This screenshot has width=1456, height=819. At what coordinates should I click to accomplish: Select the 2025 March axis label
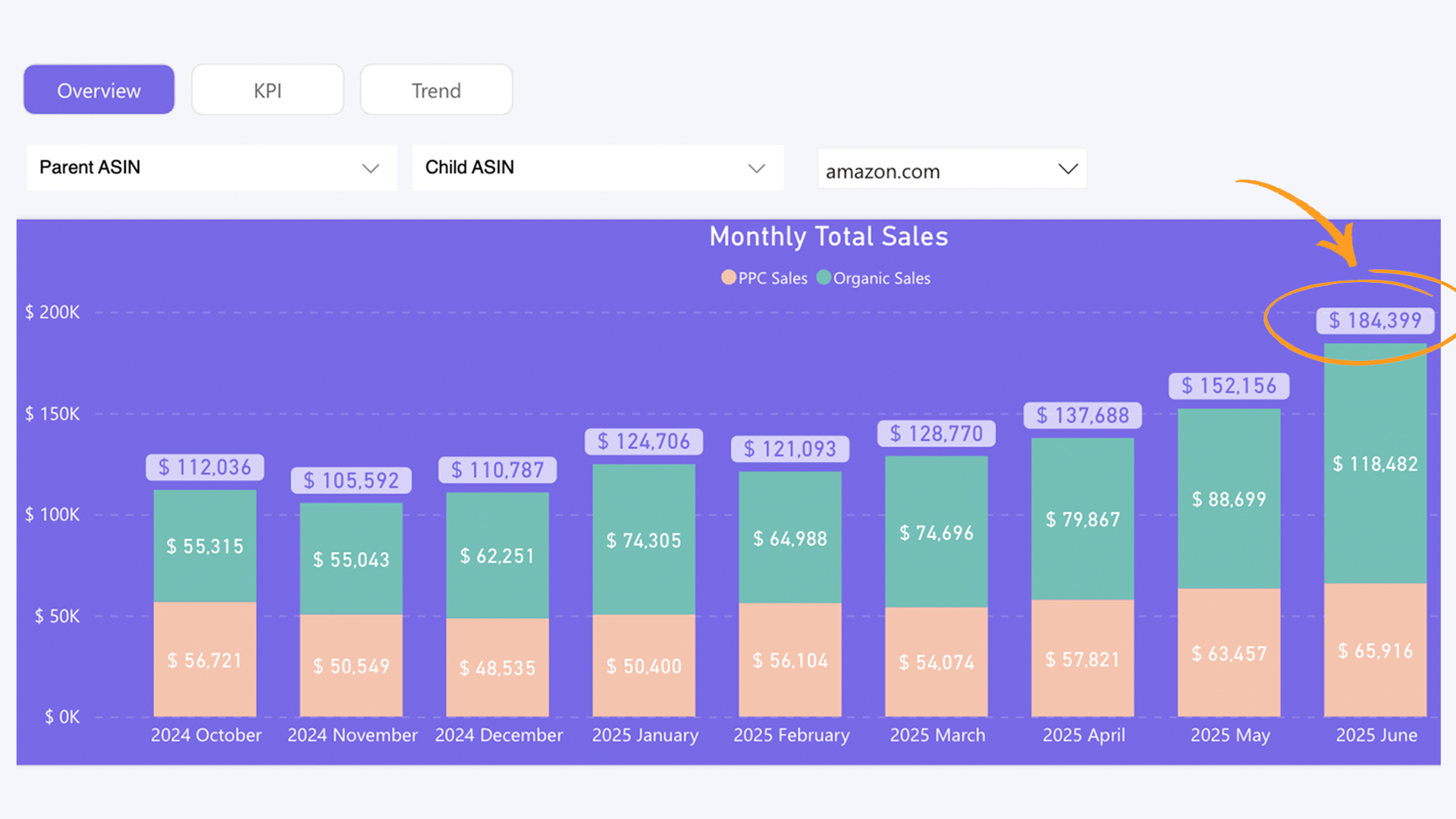click(937, 734)
